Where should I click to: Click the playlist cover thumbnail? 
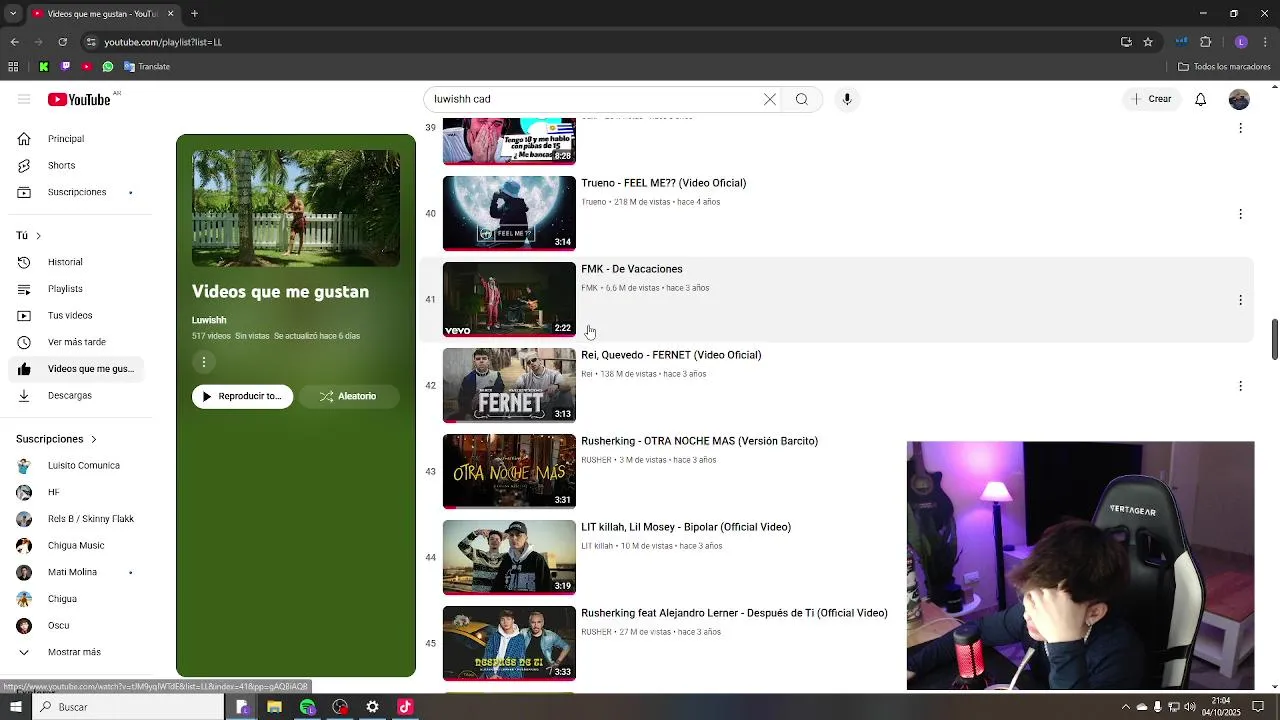point(296,208)
